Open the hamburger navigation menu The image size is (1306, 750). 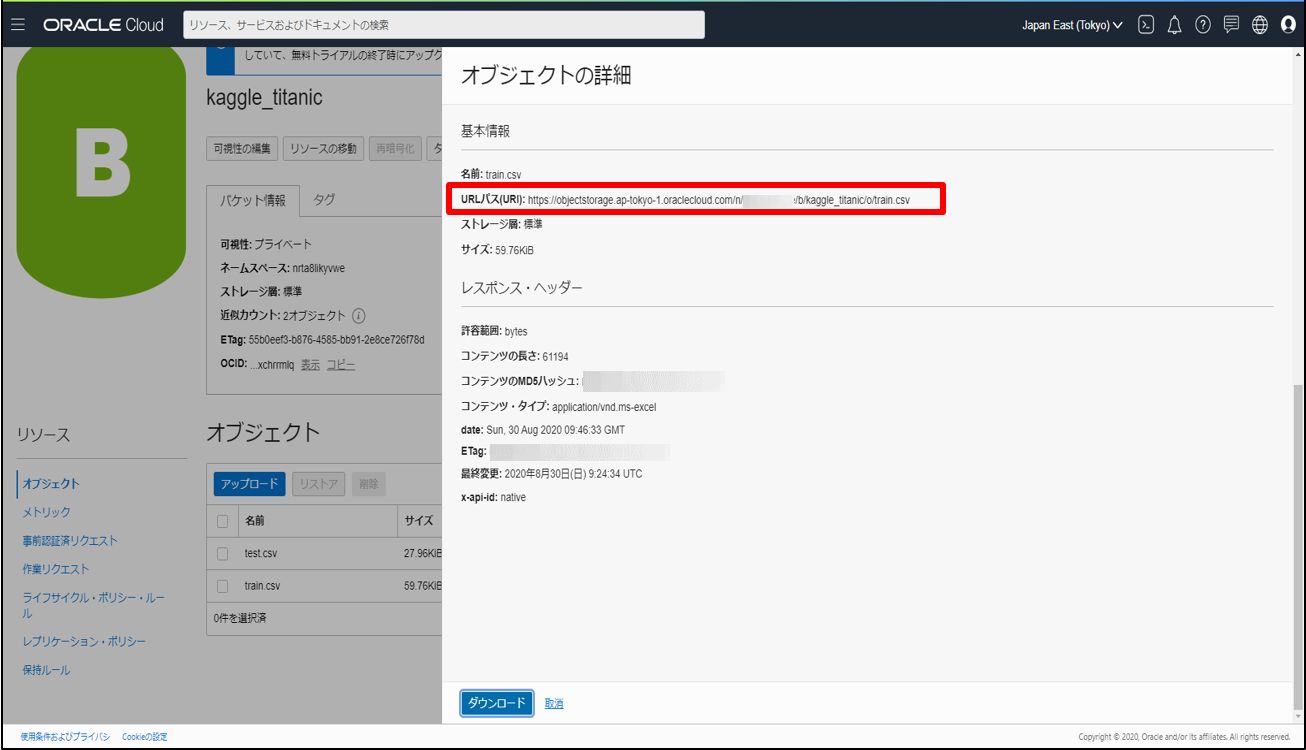[x=18, y=25]
